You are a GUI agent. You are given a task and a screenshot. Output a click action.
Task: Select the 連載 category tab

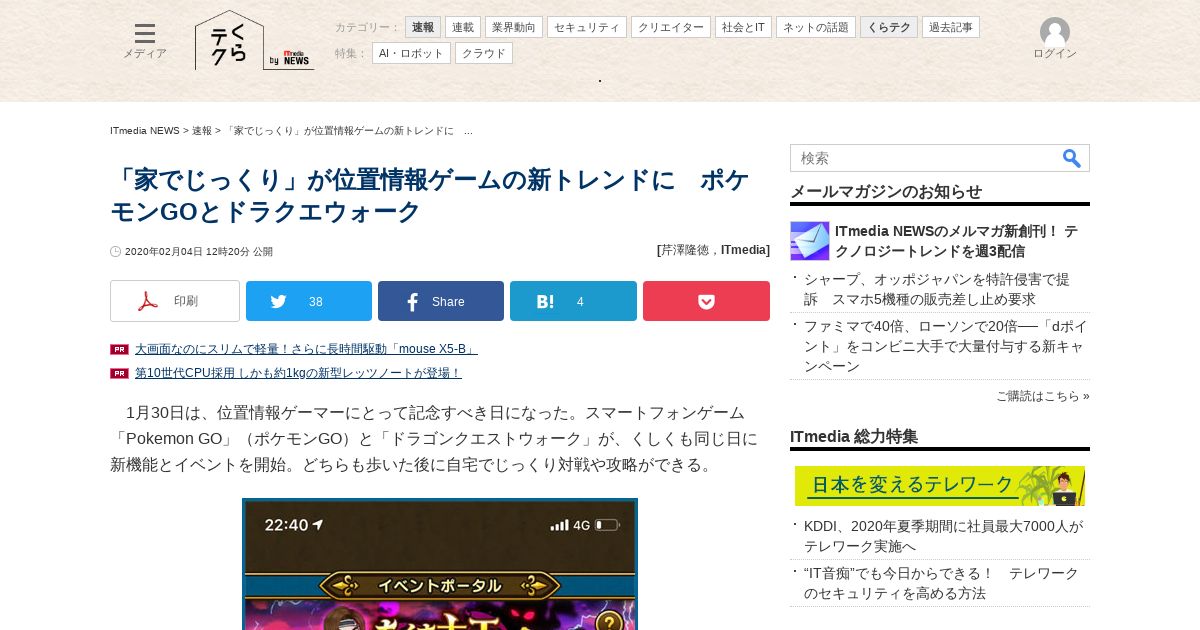click(x=463, y=27)
